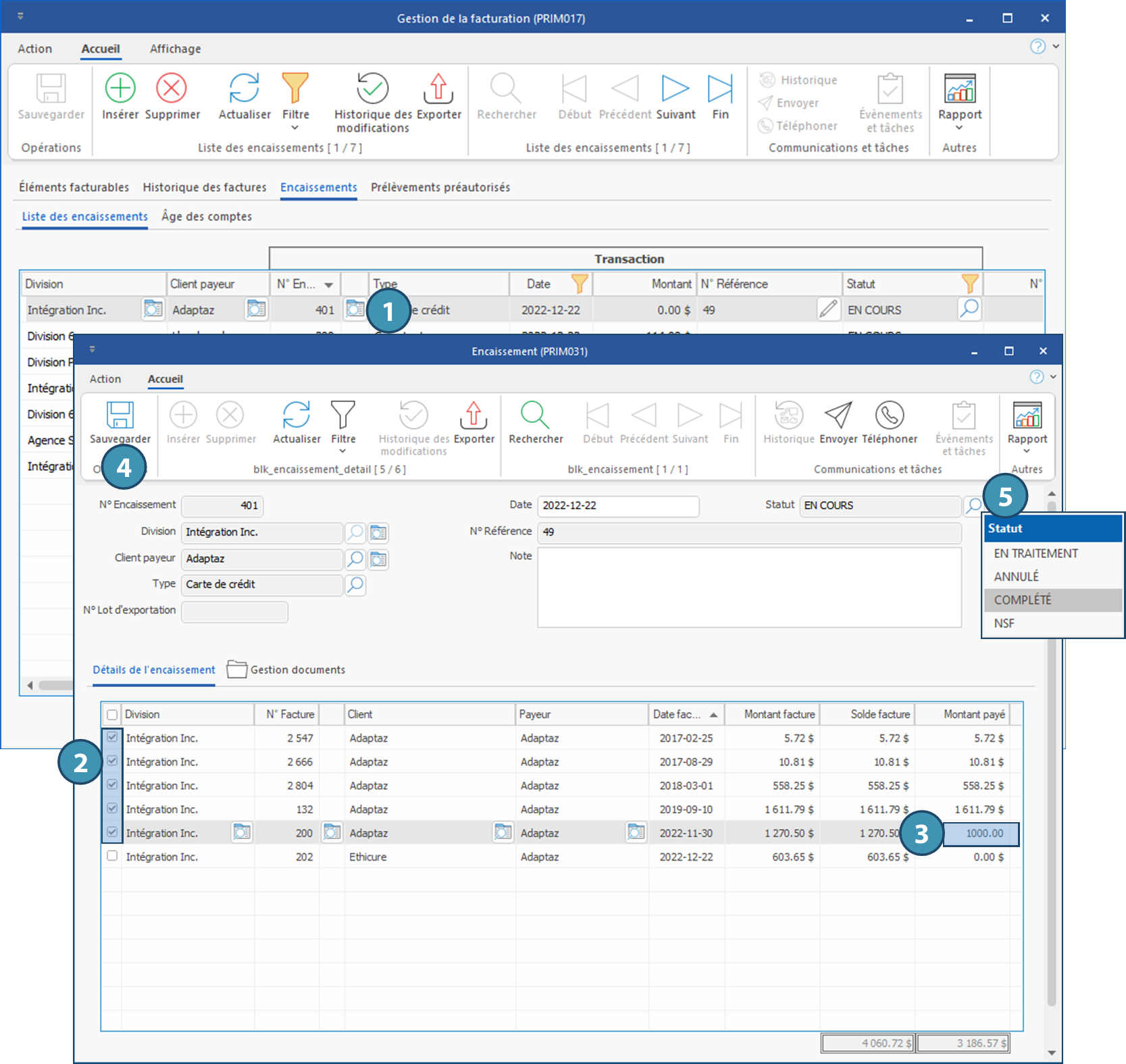
Task: Switch to the Âge des comptes tab
Action: click(x=207, y=217)
